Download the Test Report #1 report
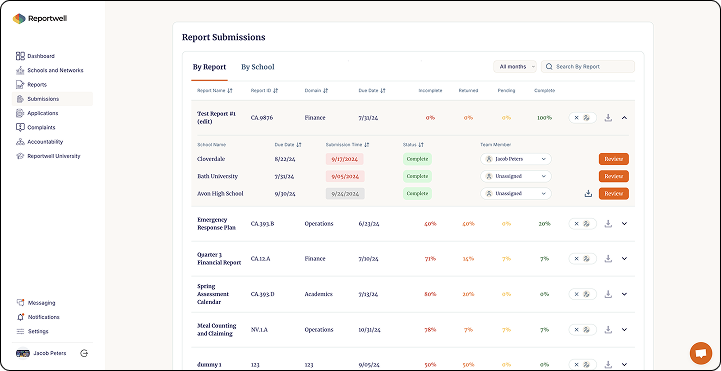Viewport: 721px width, 371px height. point(608,118)
